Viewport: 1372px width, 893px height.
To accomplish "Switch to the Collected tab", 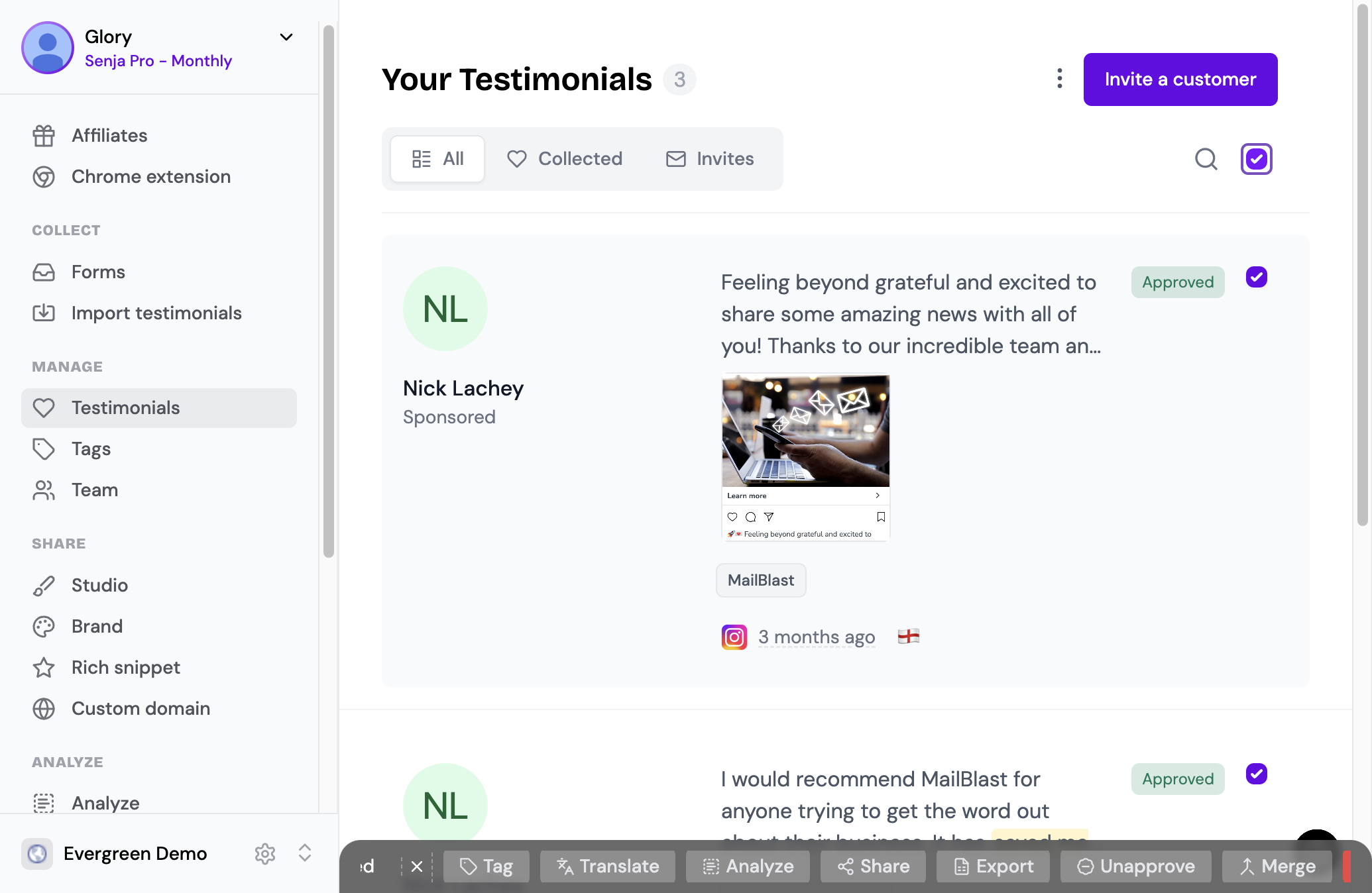I will click(565, 159).
